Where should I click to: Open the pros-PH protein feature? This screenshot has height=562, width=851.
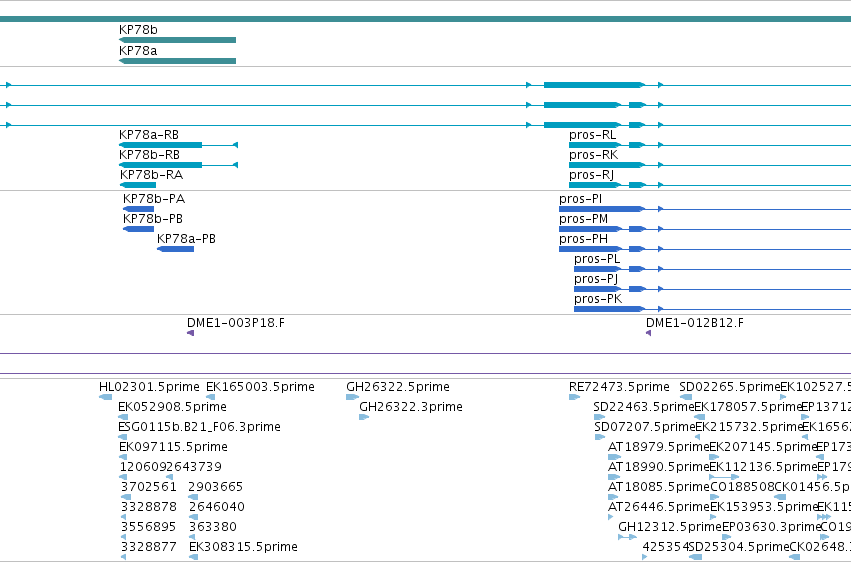click(x=705, y=249)
